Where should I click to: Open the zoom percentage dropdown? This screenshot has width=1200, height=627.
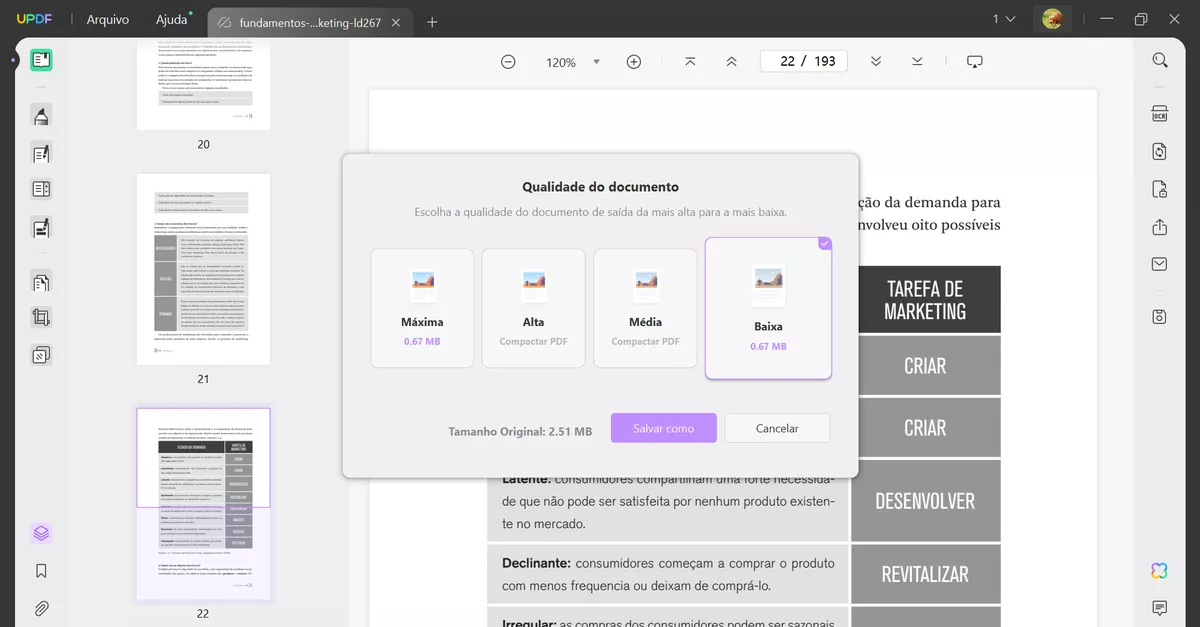(x=596, y=61)
